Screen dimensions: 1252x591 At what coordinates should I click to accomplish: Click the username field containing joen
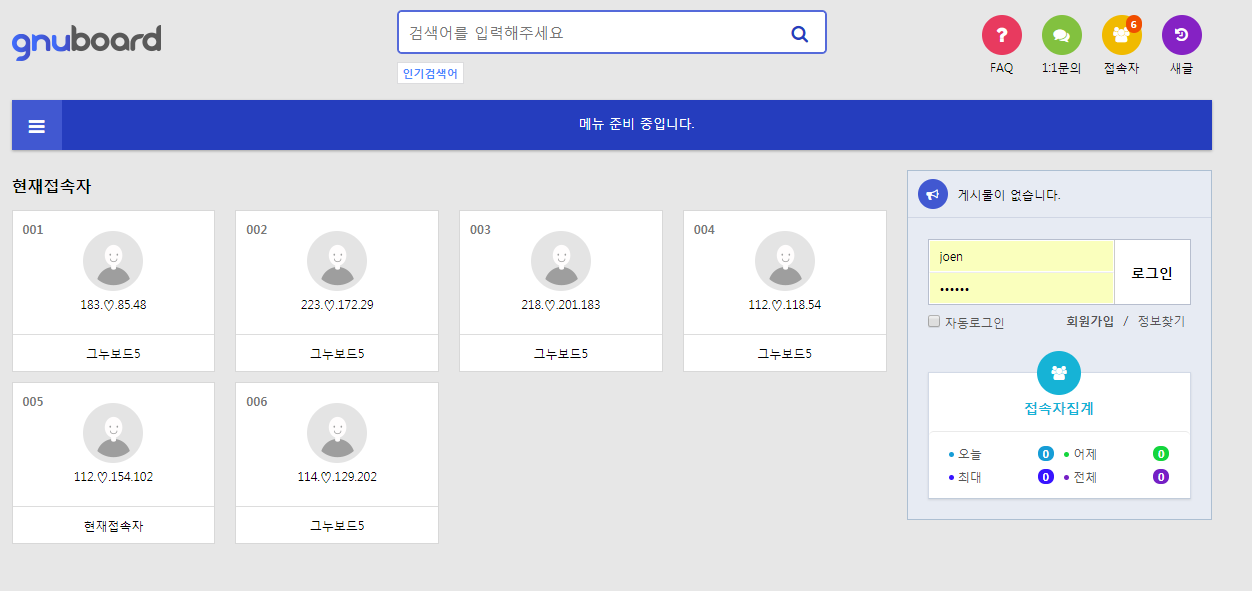tap(1020, 256)
